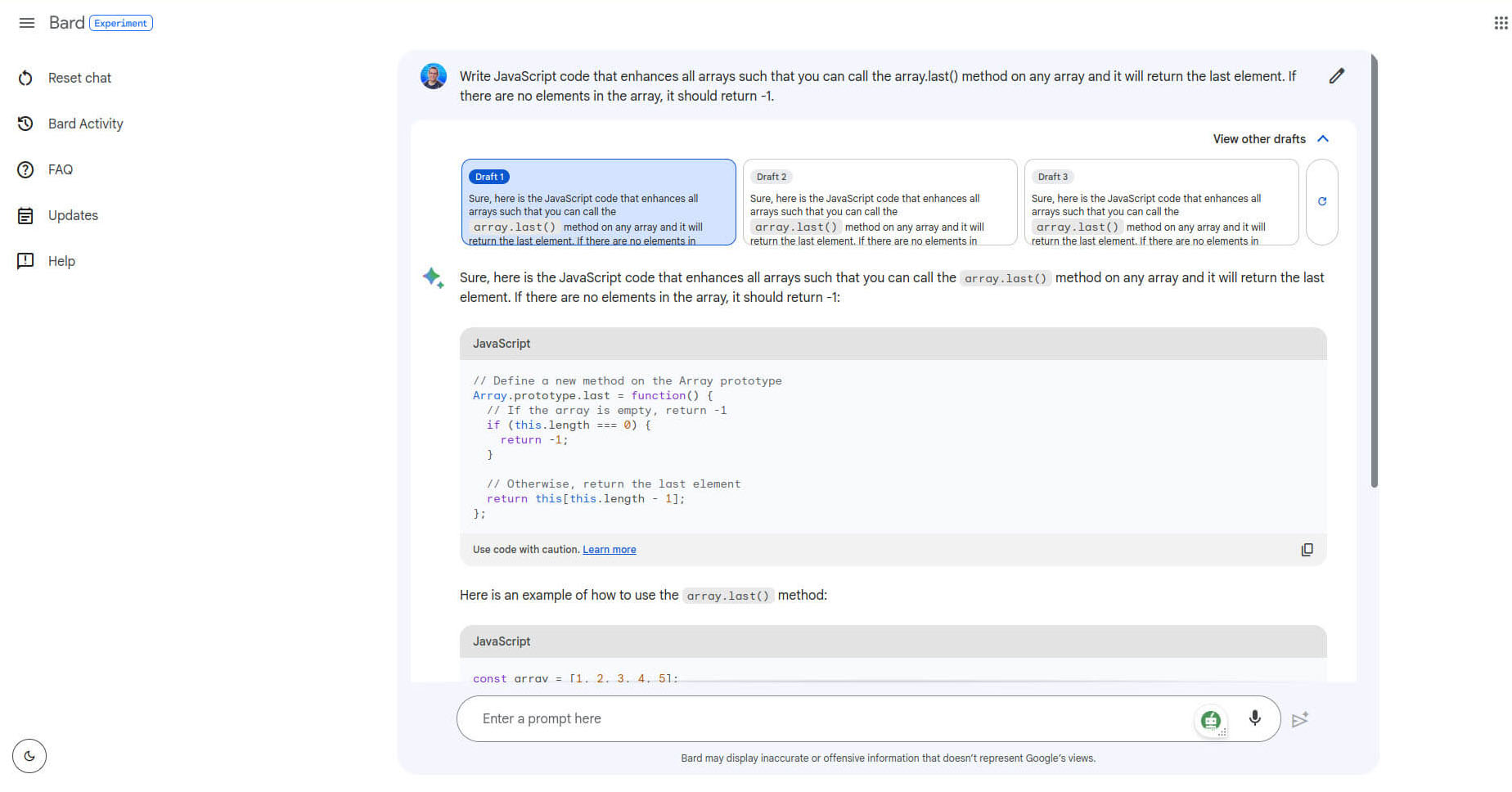Edit the prompt with the pencil icon
The image size is (1512, 792).
[x=1336, y=76]
